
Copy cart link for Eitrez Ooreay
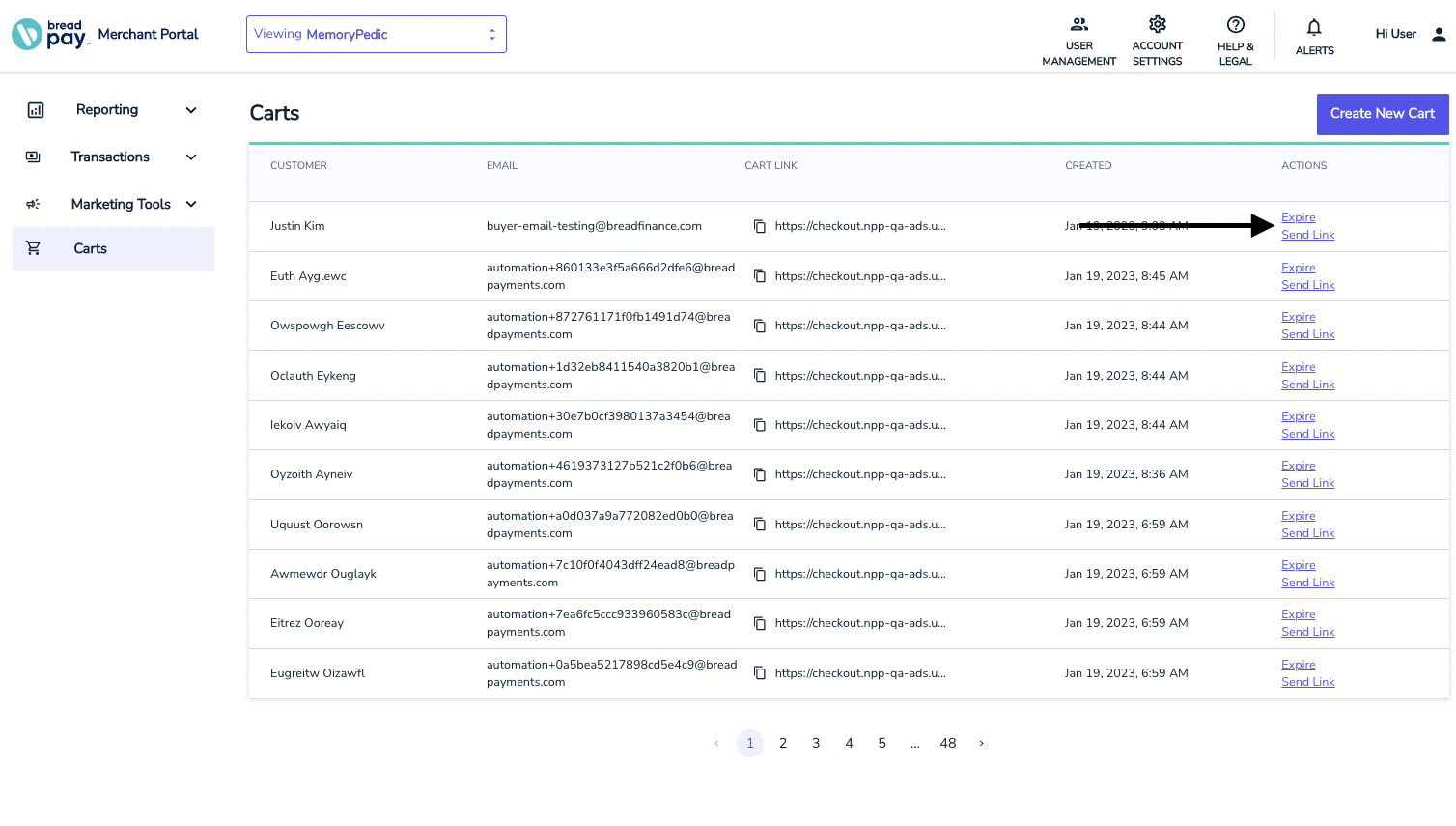point(760,623)
